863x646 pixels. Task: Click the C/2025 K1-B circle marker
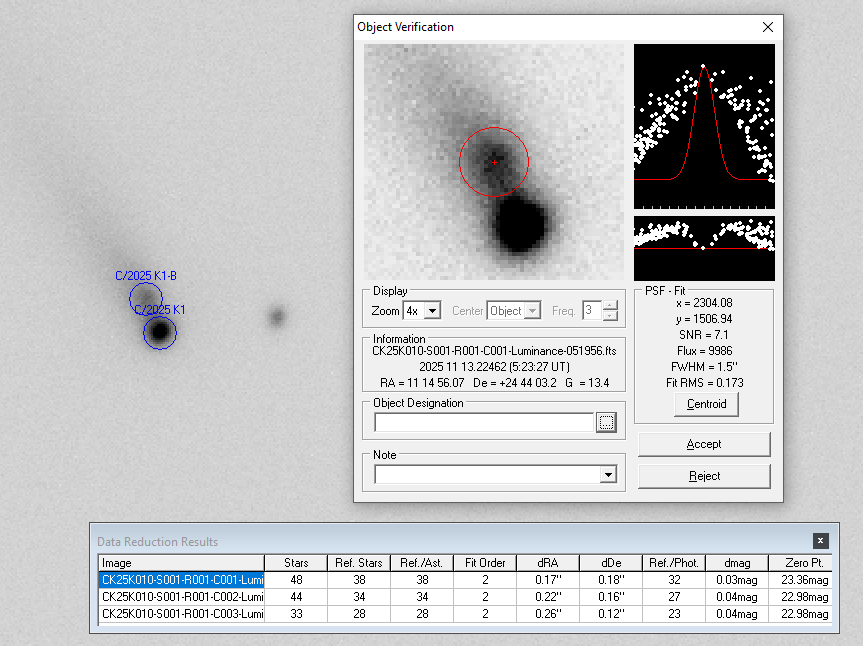(145, 298)
